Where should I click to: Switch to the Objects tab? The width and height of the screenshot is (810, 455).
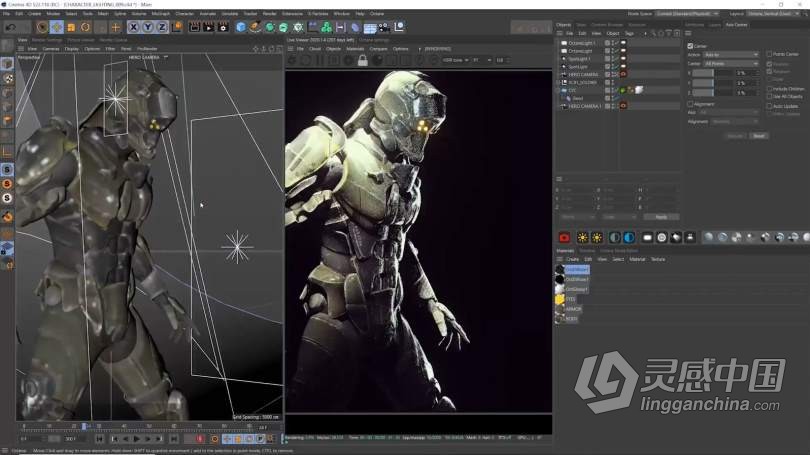point(564,25)
